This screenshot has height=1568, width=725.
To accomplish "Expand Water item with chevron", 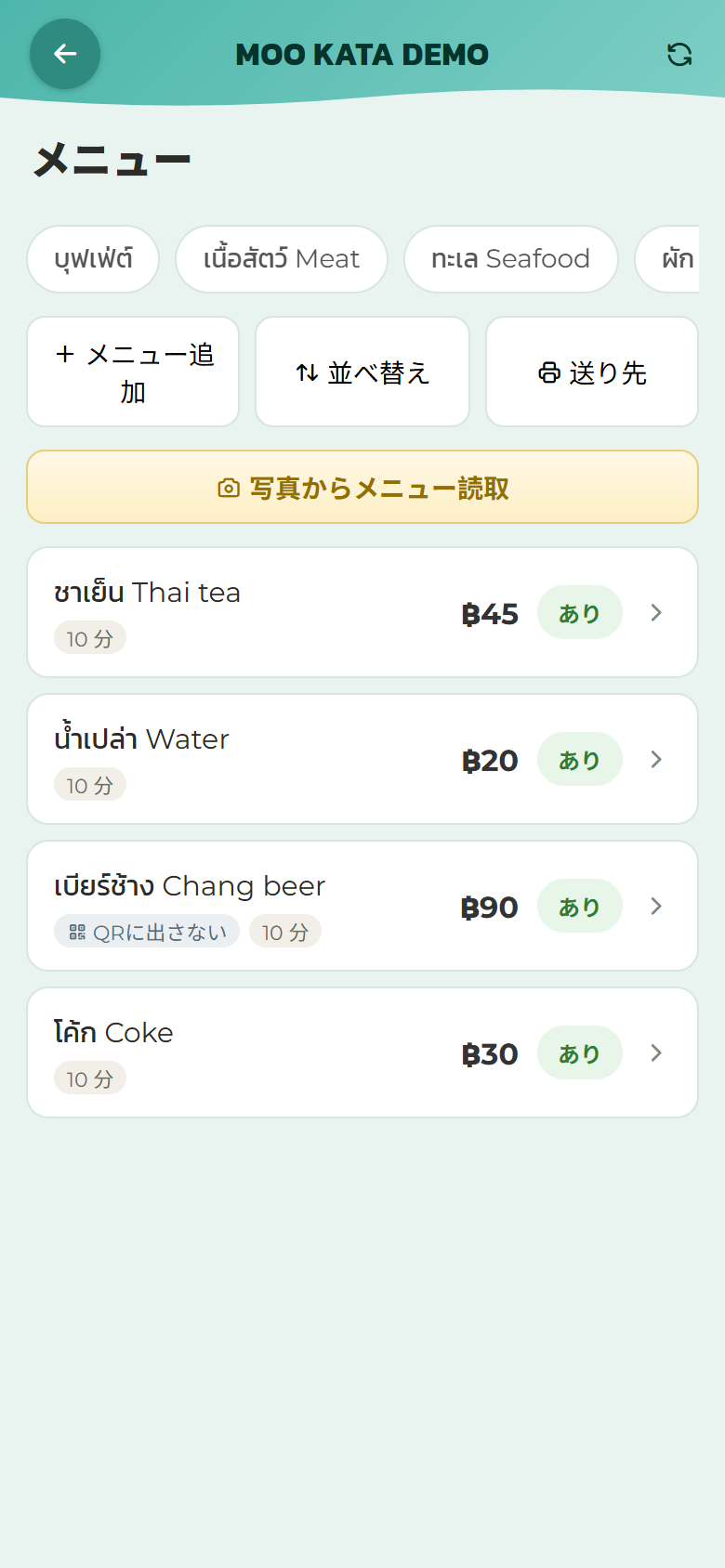I will (656, 759).
